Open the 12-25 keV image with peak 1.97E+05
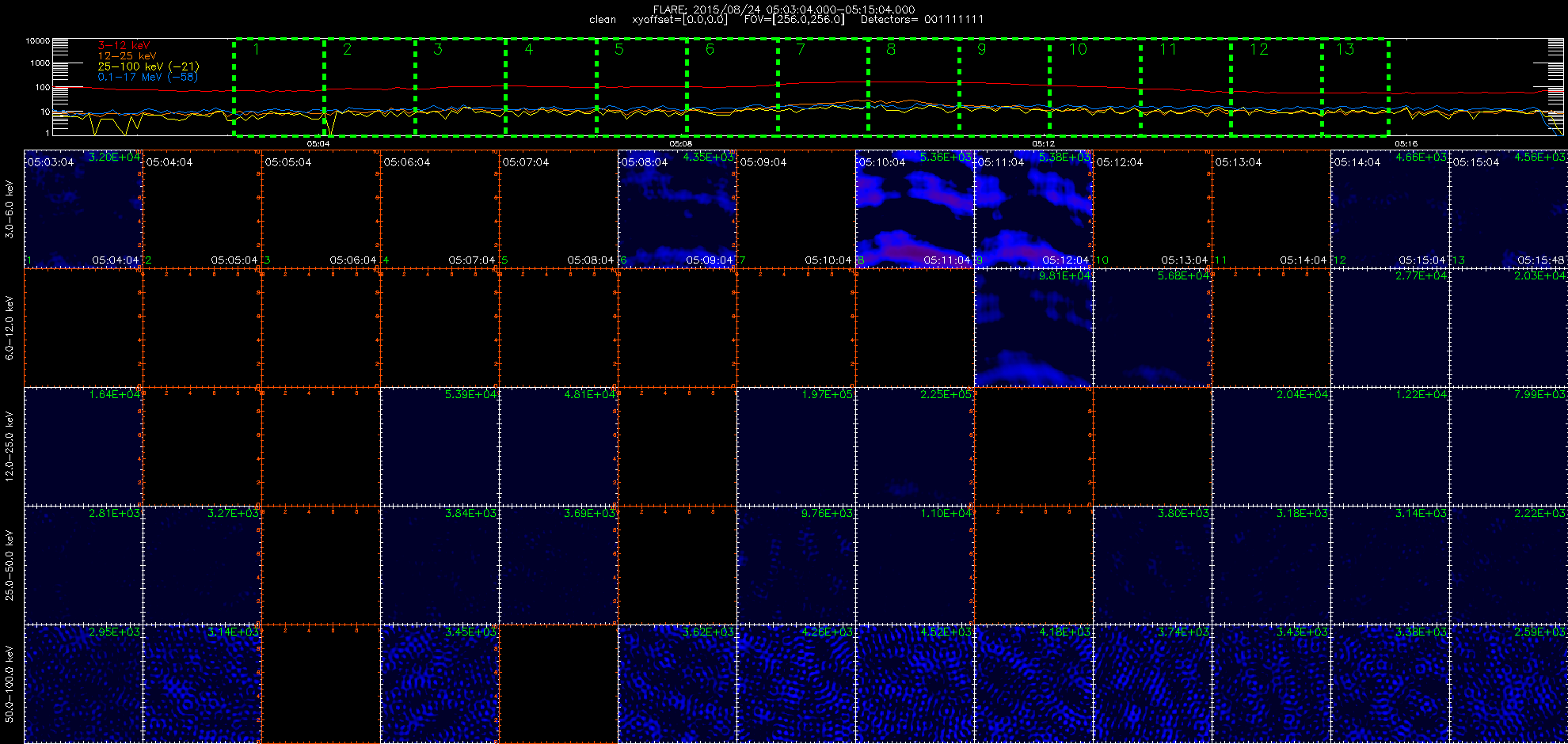This screenshot has height=744, width=1568. (796, 446)
